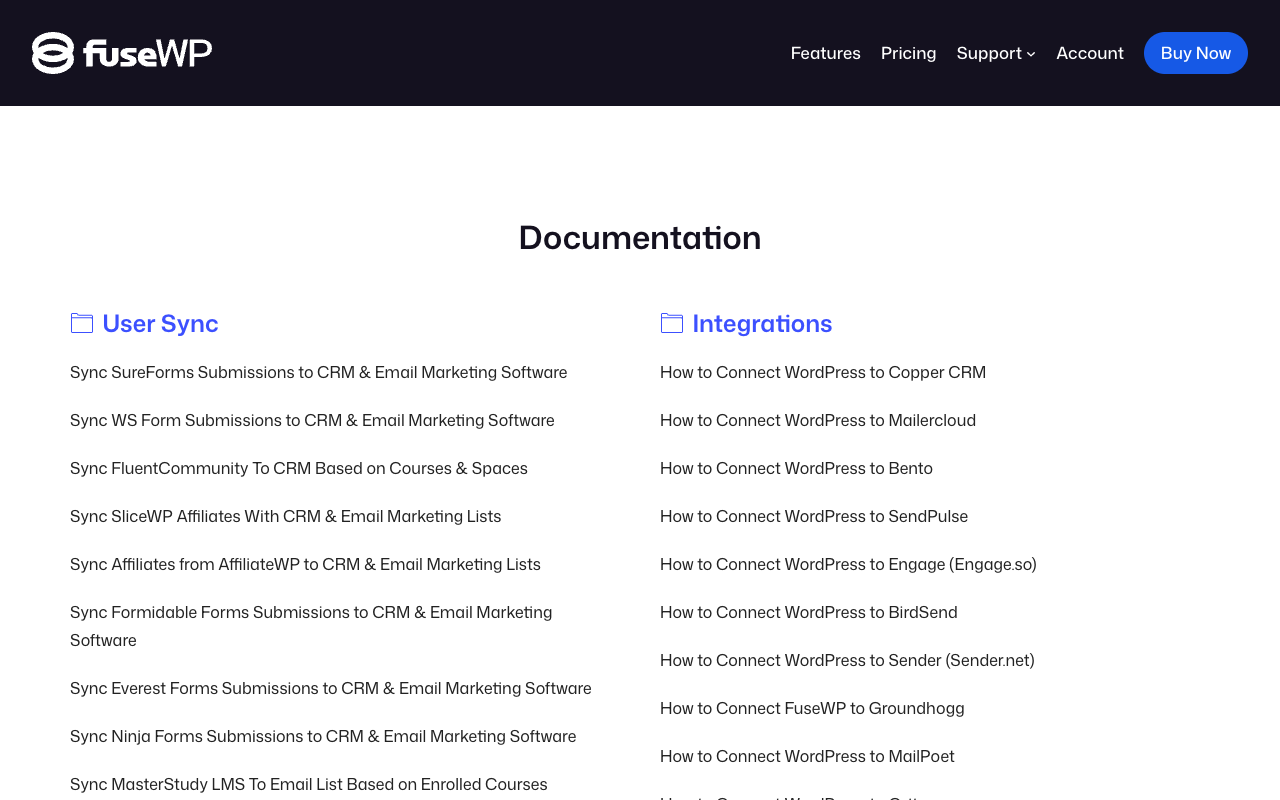Click the Integrations folder icon

[x=672, y=323]
